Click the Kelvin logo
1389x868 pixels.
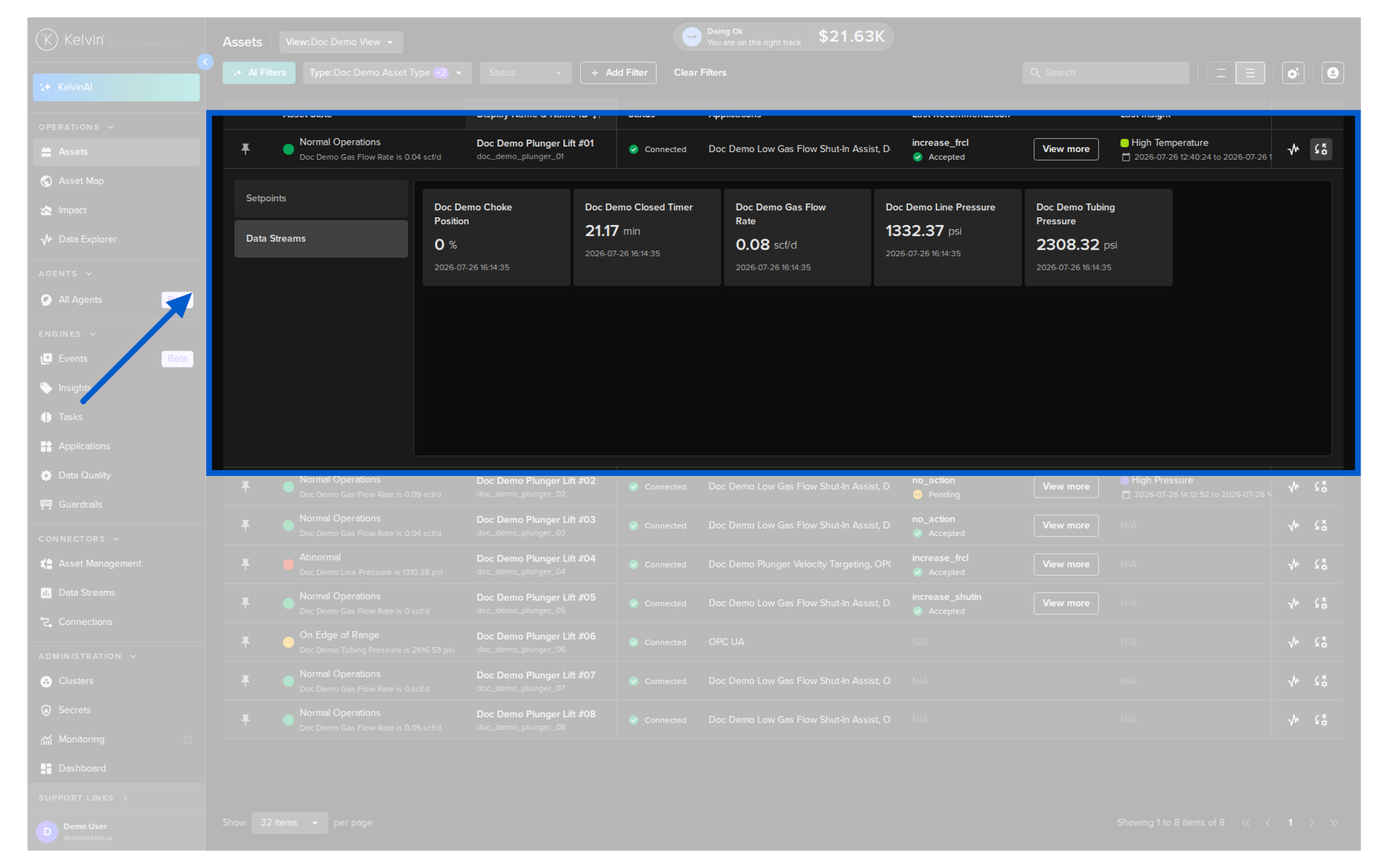71,40
